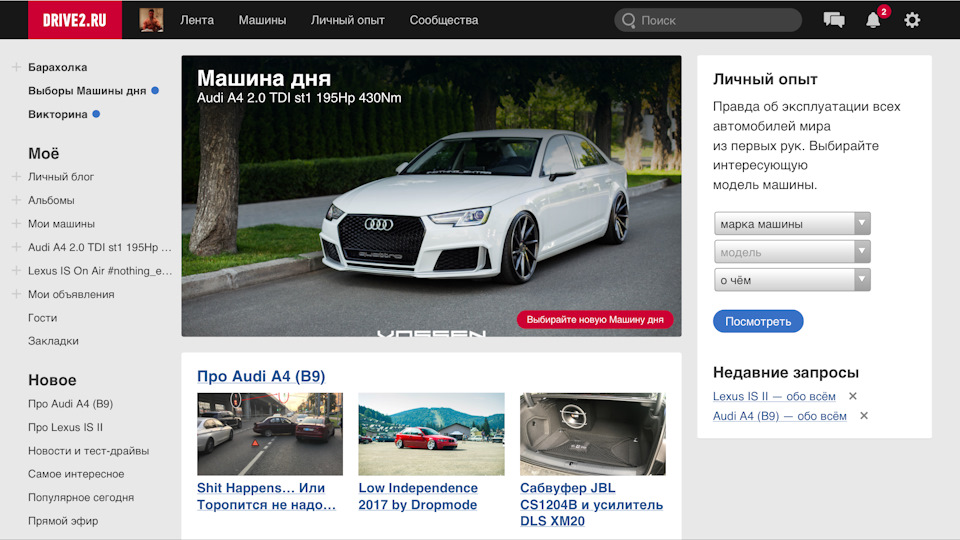Remove Audi A4 (B9) recent query
960x540 pixels.
864,416
